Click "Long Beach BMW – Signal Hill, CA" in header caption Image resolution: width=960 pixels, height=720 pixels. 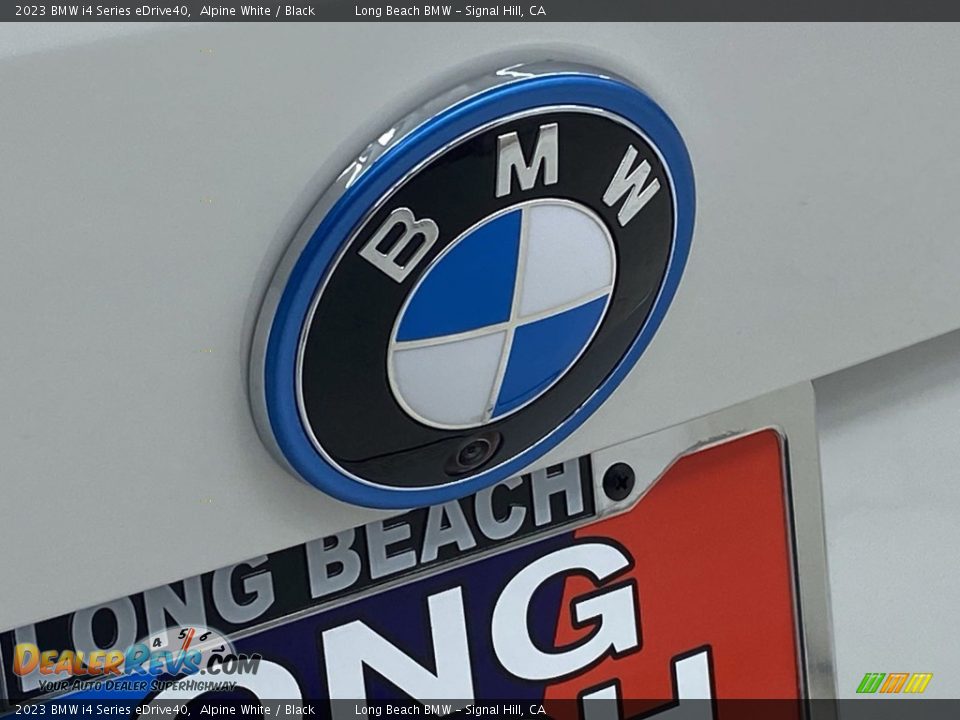click(450, 10)
